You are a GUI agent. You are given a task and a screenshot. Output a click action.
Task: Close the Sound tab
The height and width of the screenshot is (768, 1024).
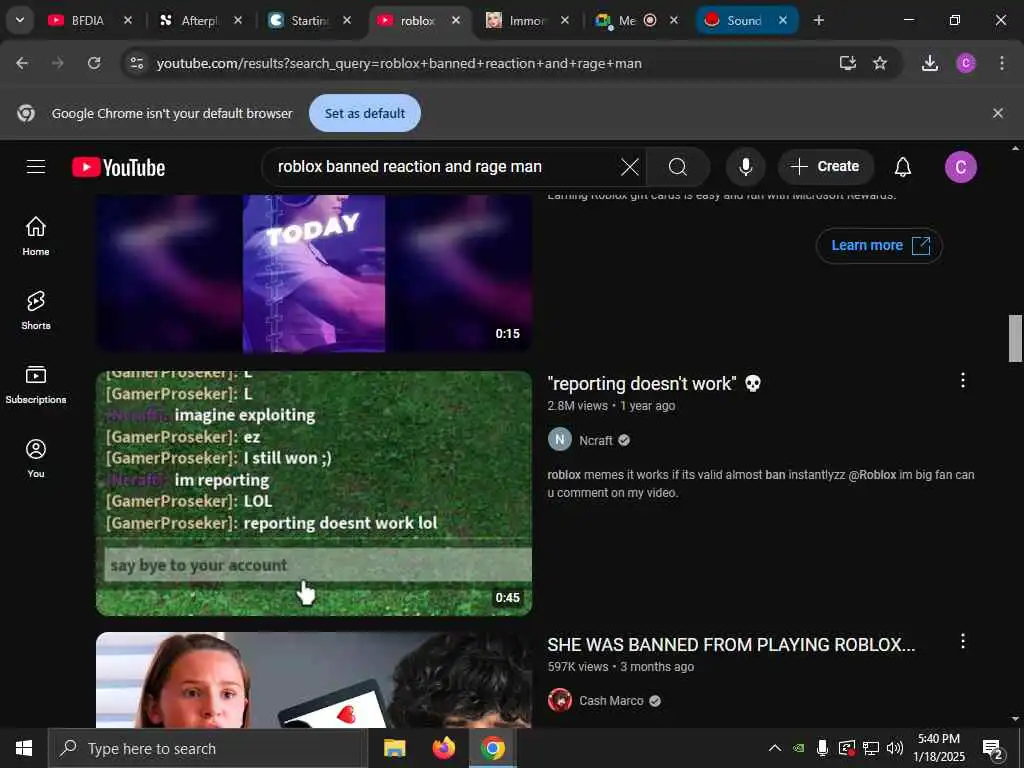click(783, 20)
